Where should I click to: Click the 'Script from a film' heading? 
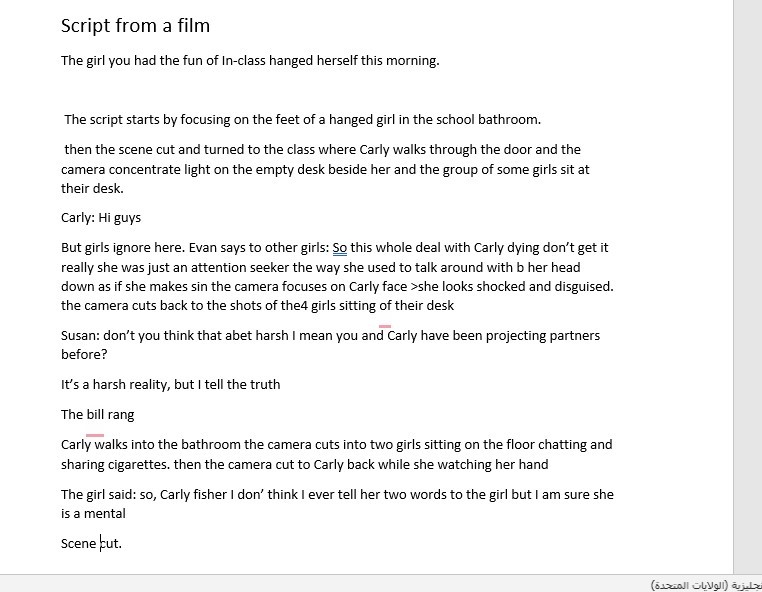click(136, 25)
